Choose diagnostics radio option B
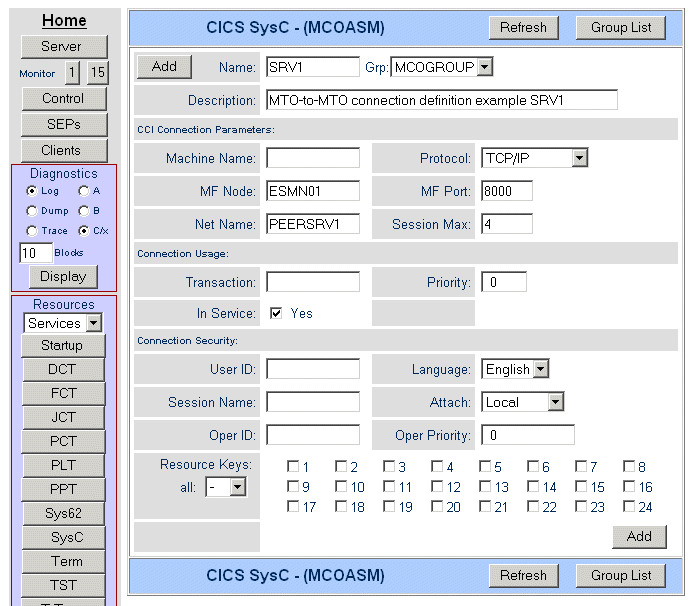The image size is (696, 606). point(83,211)
